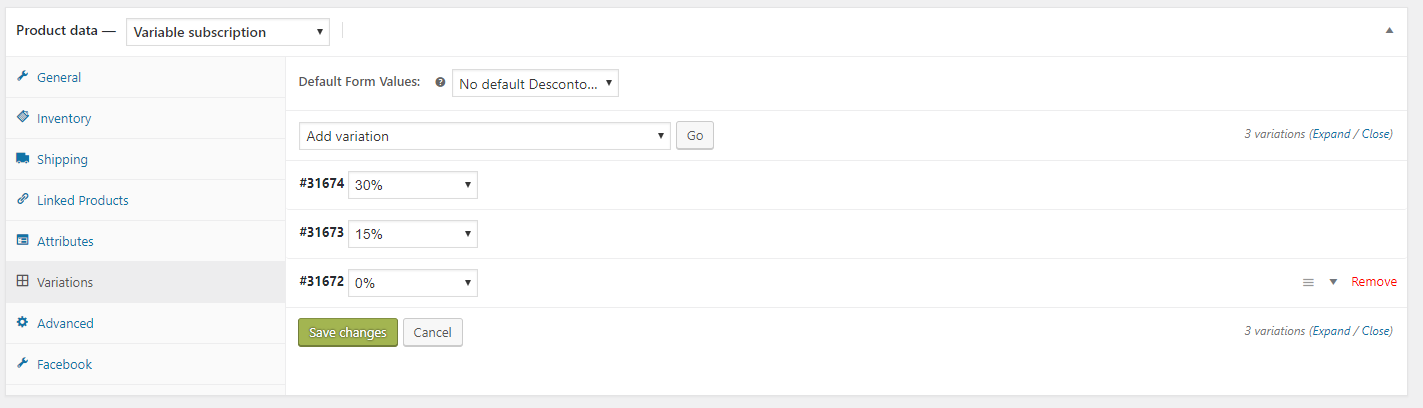The image size is (1423, 408).
Task: Switch to the Shipping tab
Action: (x=62, y=159)
